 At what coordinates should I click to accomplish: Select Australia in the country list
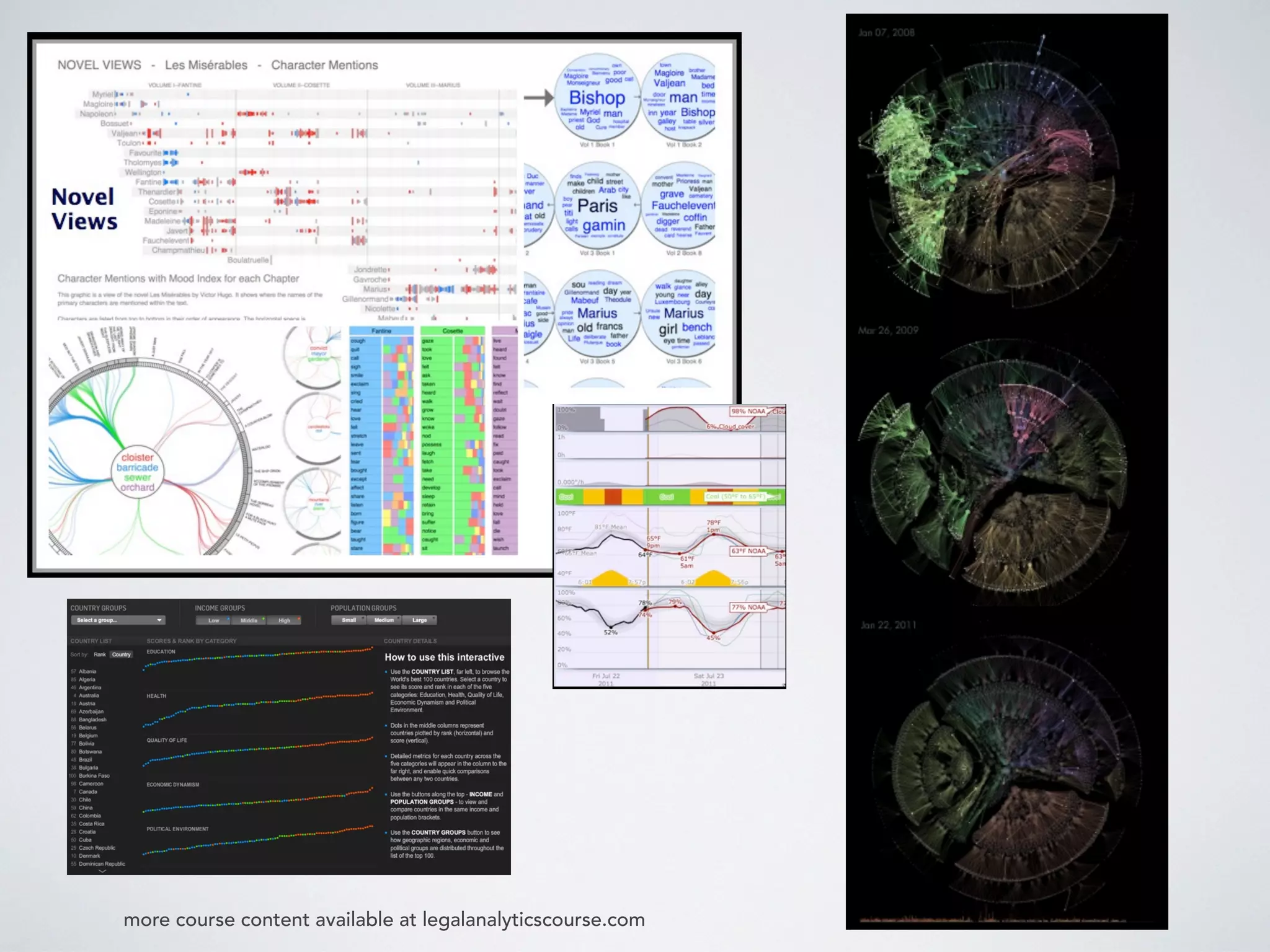click(x=89, y=695)
